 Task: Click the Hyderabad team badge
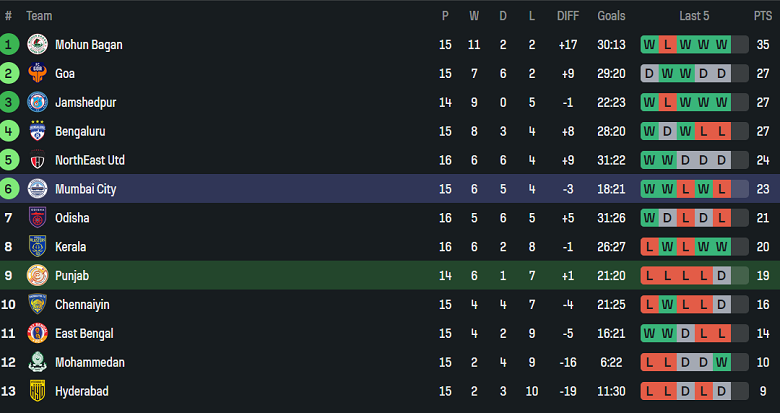(x=37, y=391)
